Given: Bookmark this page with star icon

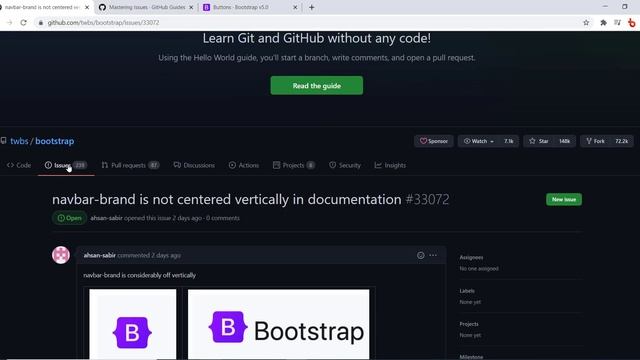Looking at the screenshot, I should (x=586, y=22).
